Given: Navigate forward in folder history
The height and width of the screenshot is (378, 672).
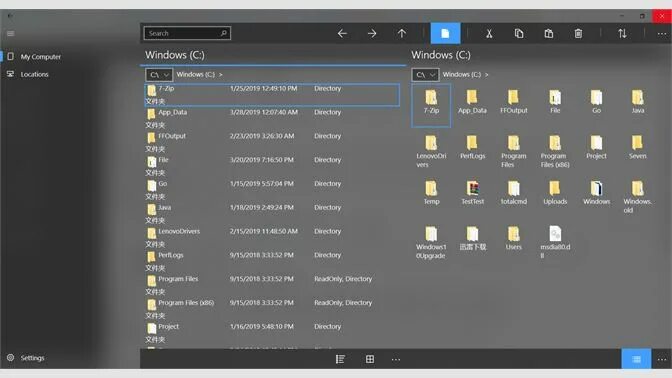Looking at the screenshot, I should click(372, 33).
